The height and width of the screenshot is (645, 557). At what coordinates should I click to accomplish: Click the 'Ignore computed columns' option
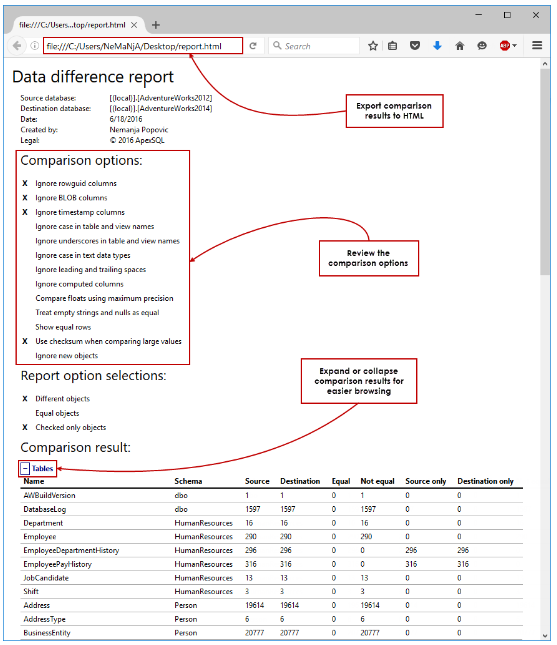tap(79, 284)
